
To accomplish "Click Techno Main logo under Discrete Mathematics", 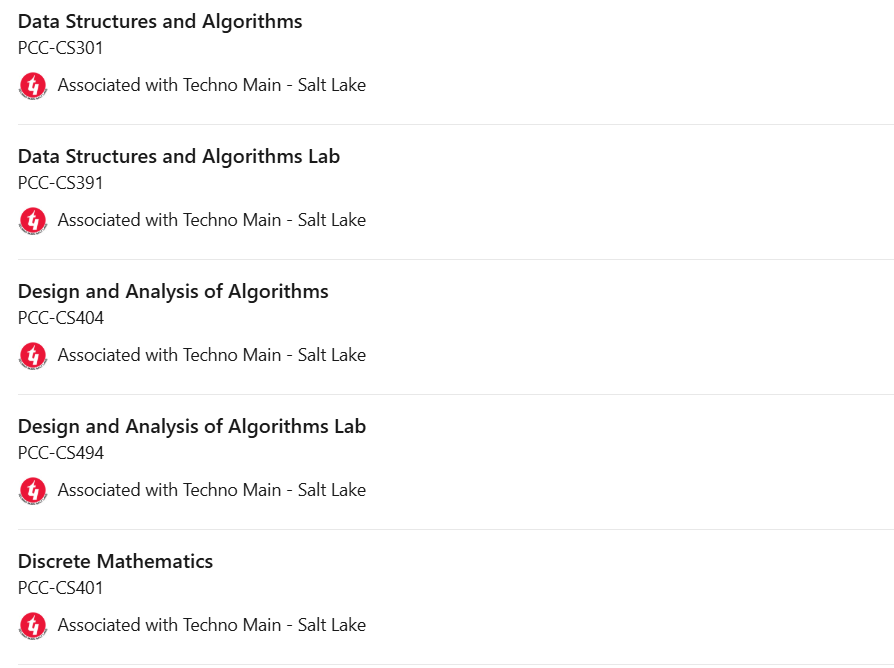I will (x=33, y=626).
